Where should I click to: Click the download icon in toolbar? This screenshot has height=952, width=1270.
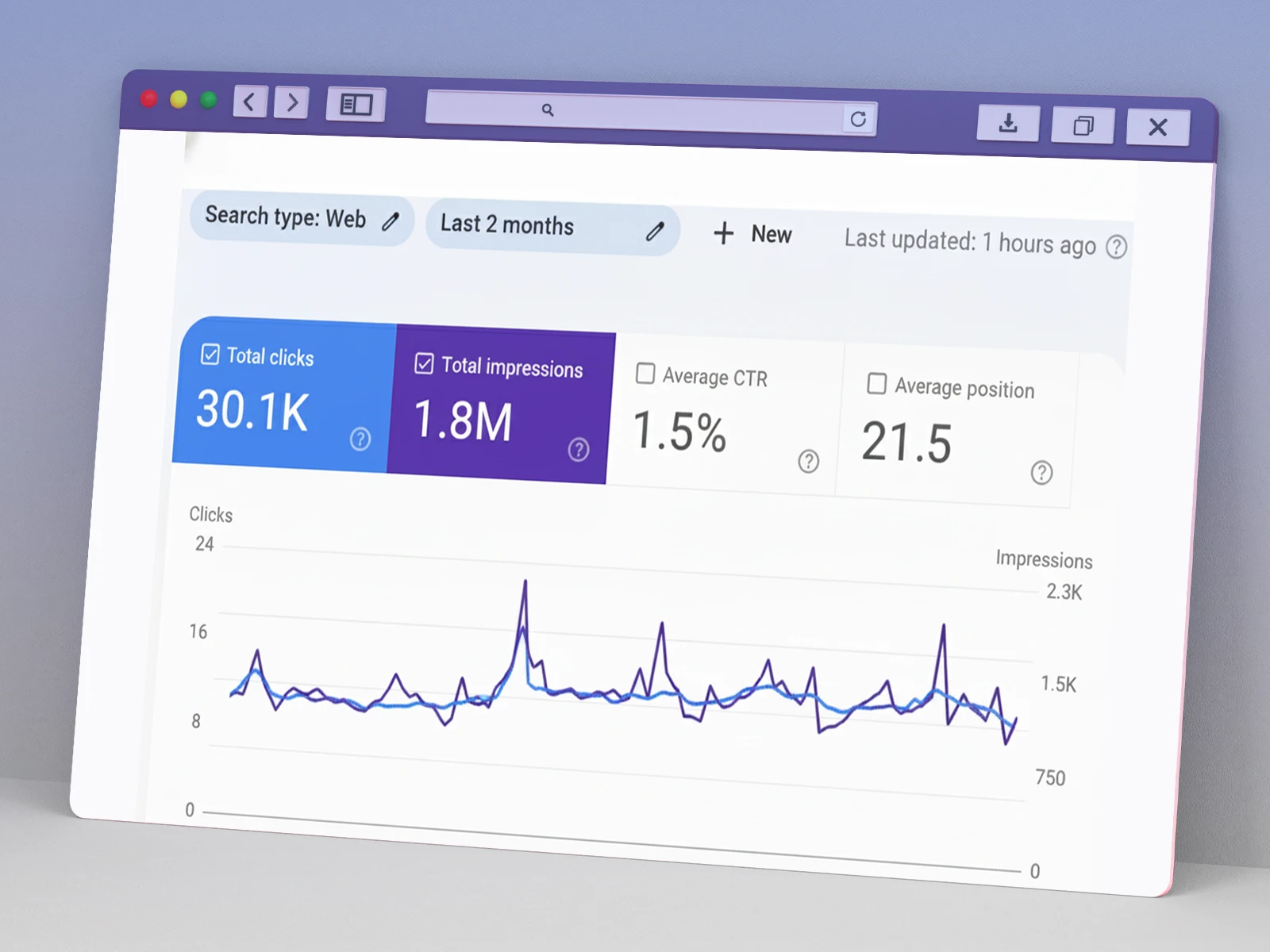click(1007, 124)
